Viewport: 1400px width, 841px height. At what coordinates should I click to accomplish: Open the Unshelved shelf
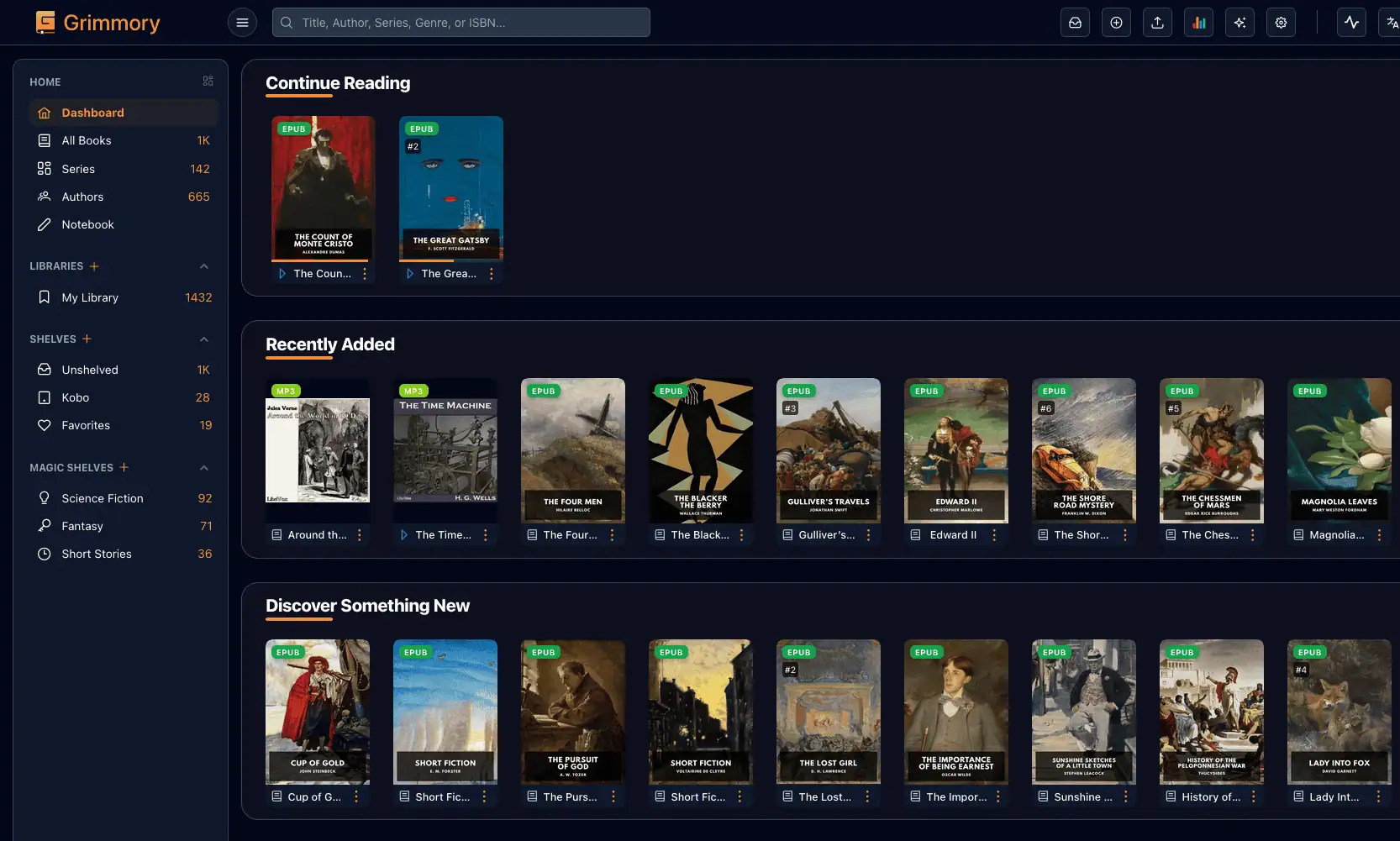click(123, 370)
